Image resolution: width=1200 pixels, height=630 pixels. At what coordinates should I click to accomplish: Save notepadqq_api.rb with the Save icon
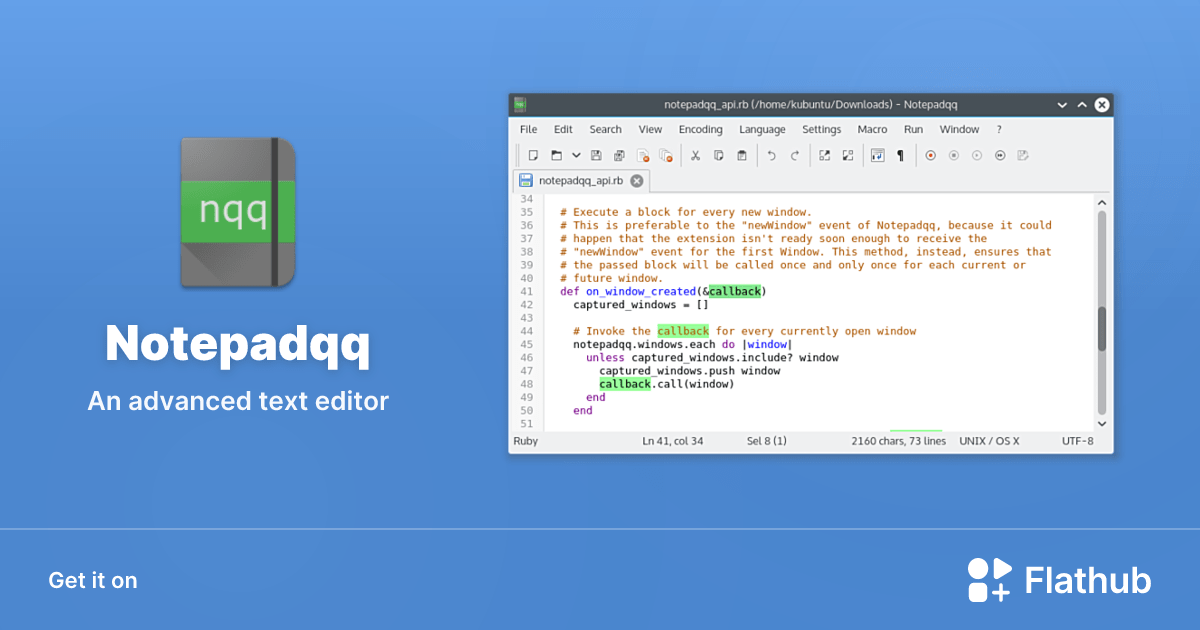(x=596, y=155)
